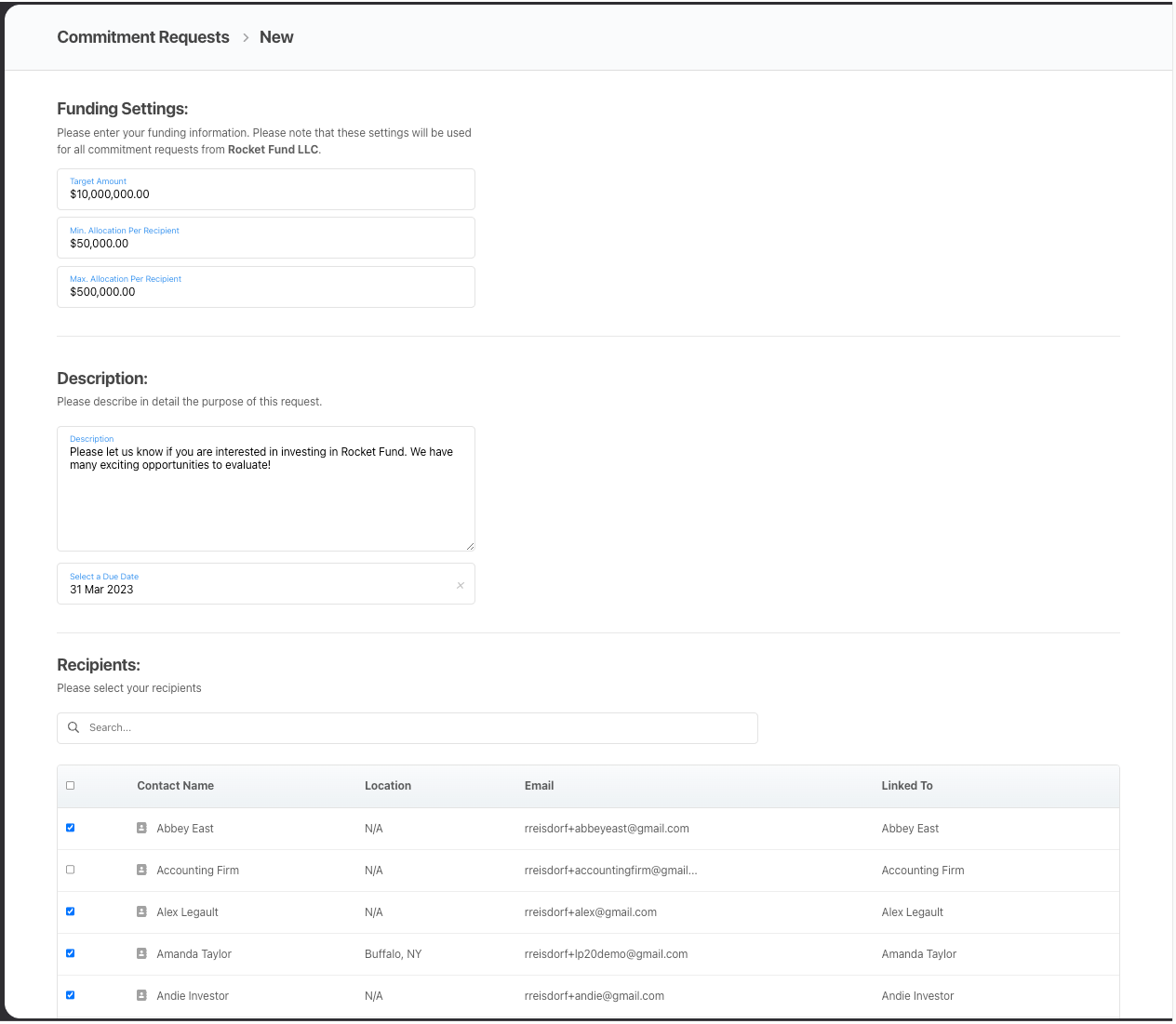Click the contact card icon beside Andie Investor
Screen dimensions: 1176x1024
141,995
